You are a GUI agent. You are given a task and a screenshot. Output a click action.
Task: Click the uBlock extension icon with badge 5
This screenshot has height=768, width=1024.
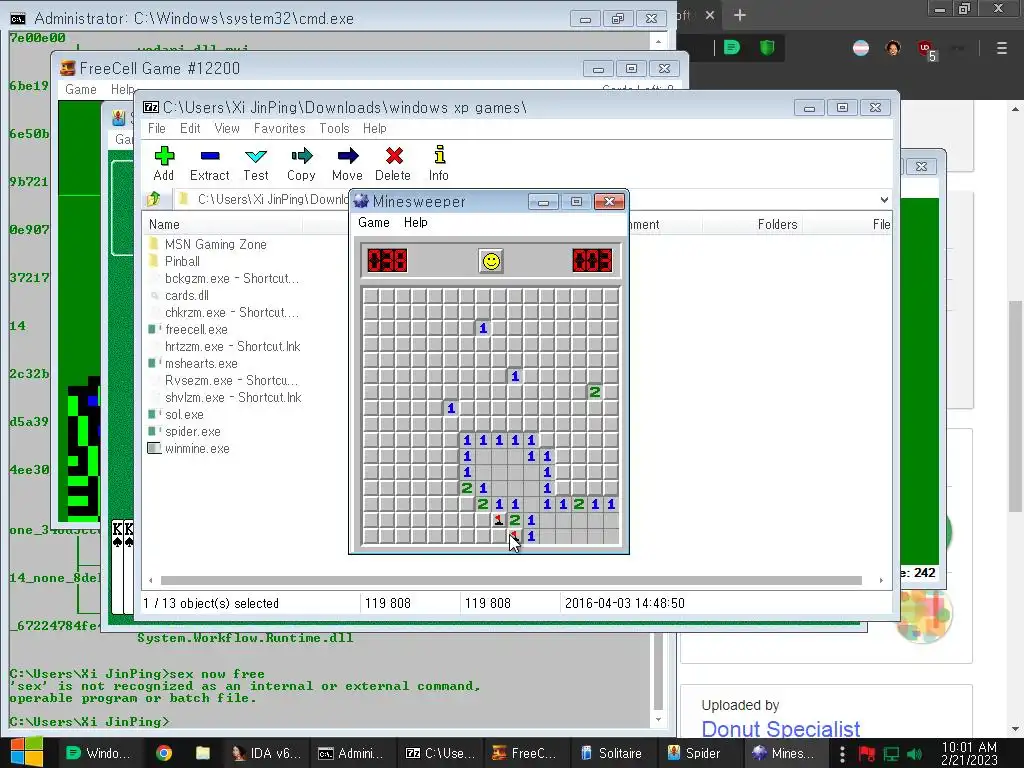927,50
